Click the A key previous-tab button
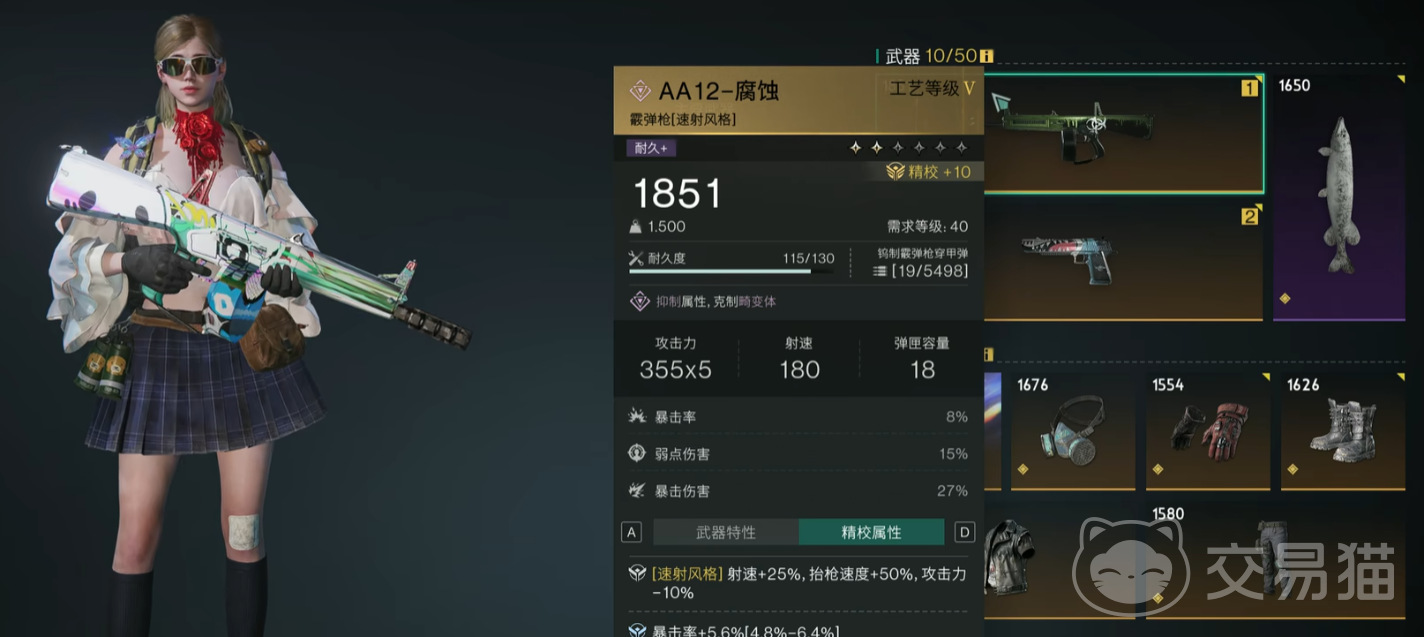This screenshot has height=637, width=1424. click(x=631, y=532)
